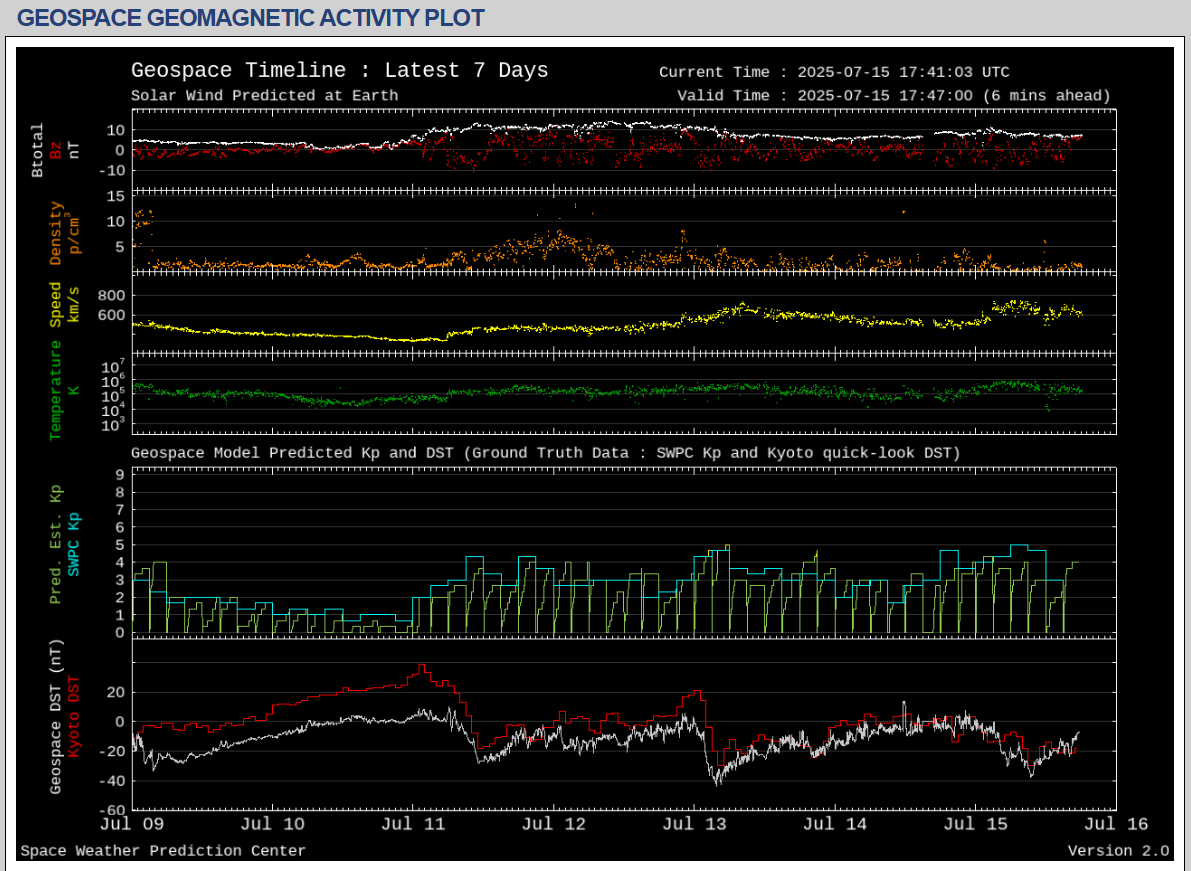Image resolution: width=1191 pixels, height=871 pixels.
Task: Click the yellow Speed km/s axis label
Action: 62,303
